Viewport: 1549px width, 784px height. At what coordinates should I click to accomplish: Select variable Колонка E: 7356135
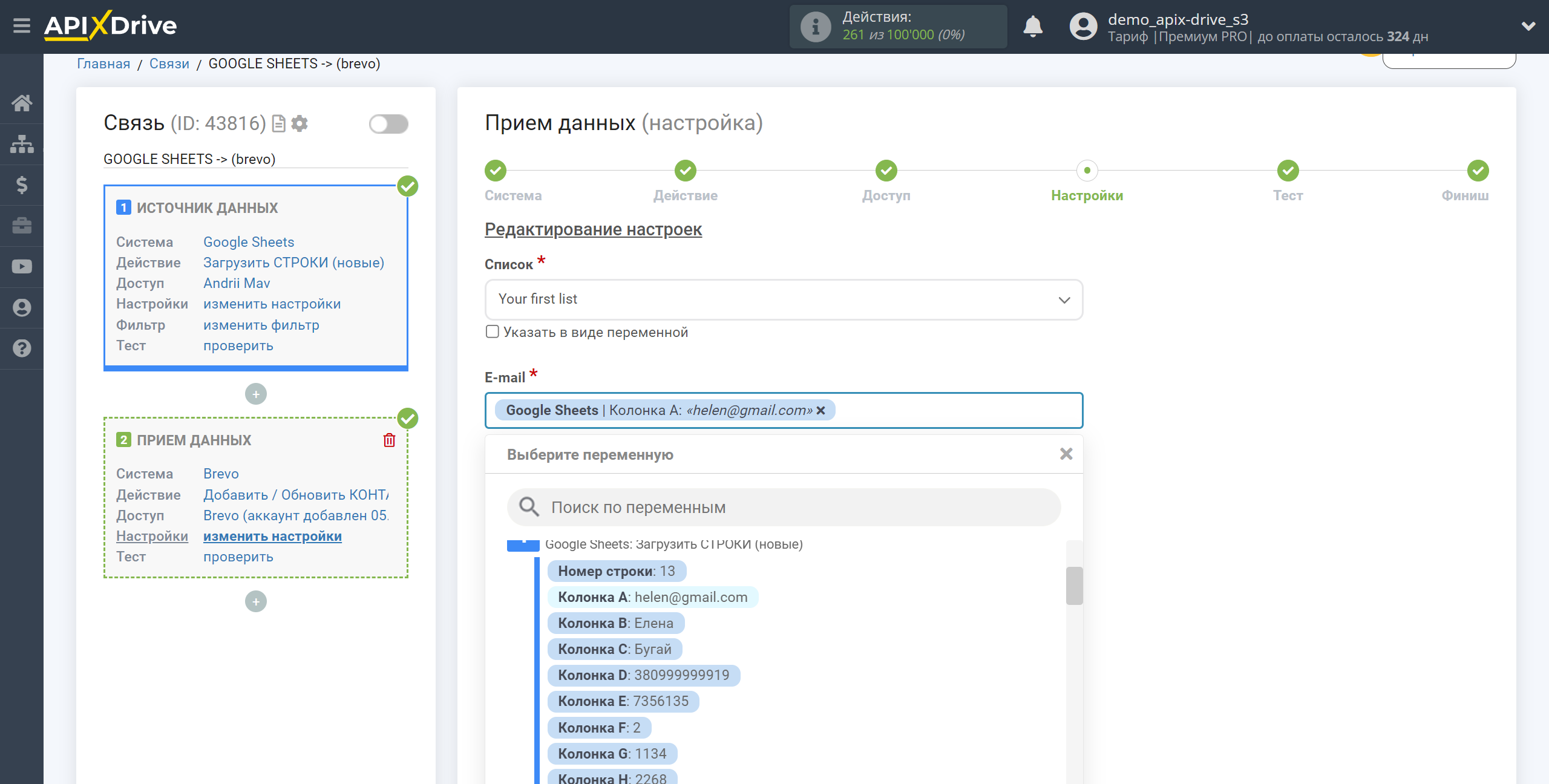pos(623,701)
